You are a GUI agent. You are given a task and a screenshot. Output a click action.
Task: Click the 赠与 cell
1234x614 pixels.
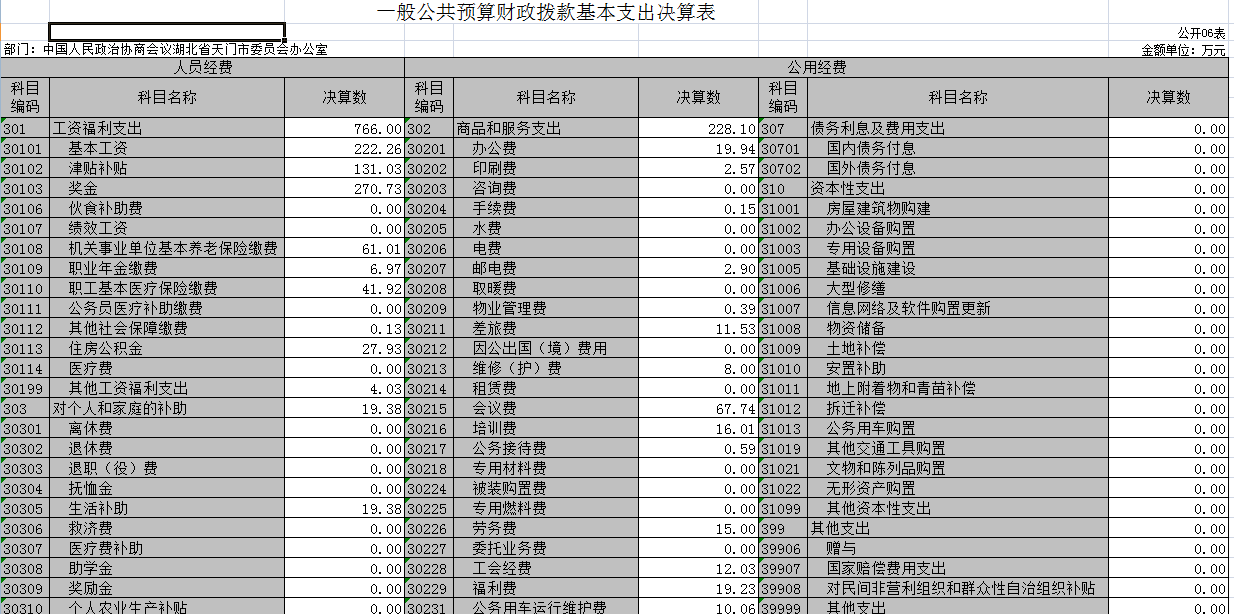[958, 549]
